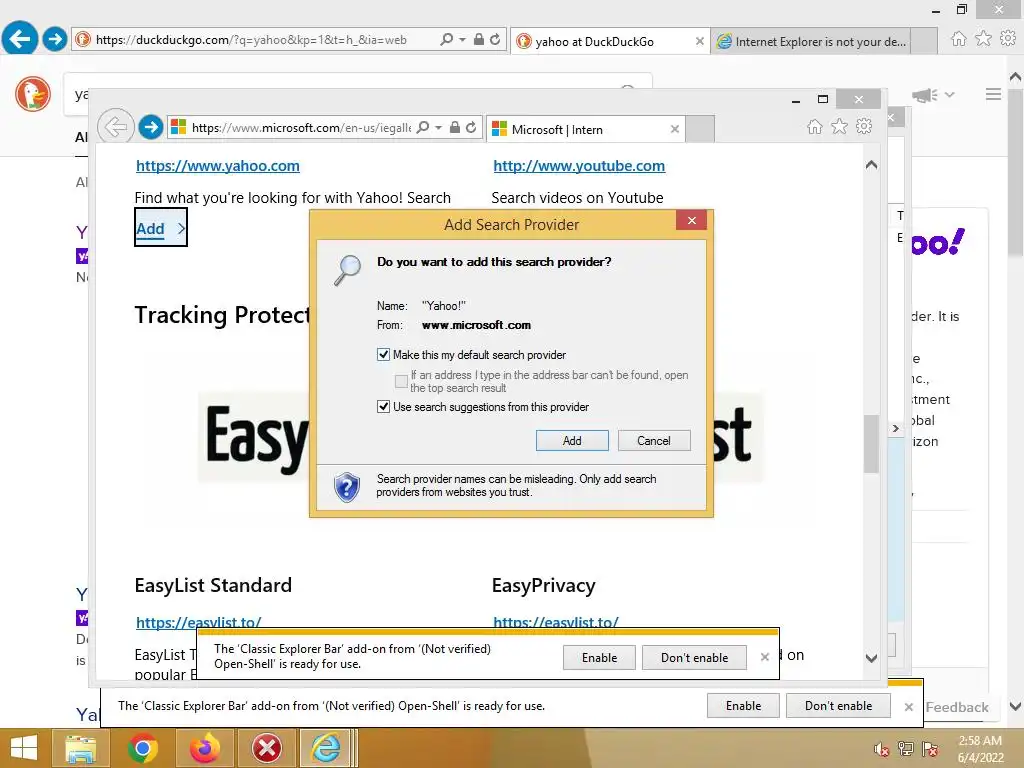Open Windows Start button

point(24,748)
